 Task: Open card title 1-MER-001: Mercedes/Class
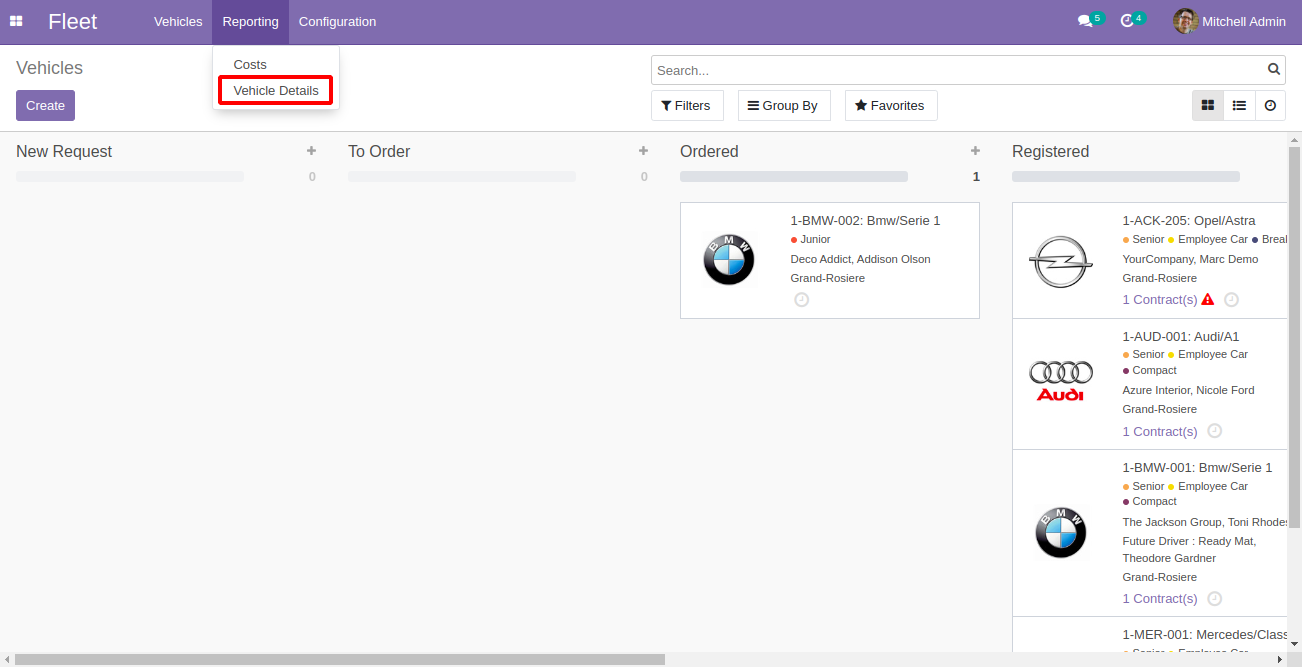click(1204, 634)
